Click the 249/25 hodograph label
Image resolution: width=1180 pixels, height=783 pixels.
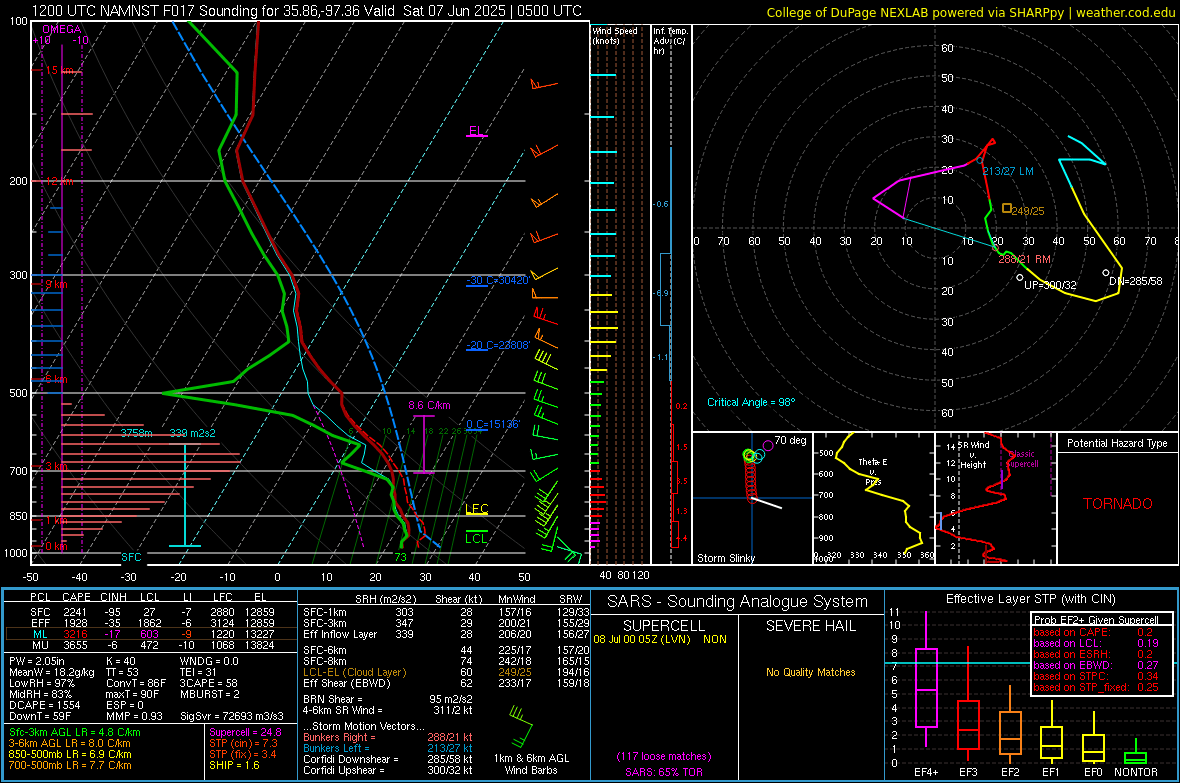coord(1028,211)
